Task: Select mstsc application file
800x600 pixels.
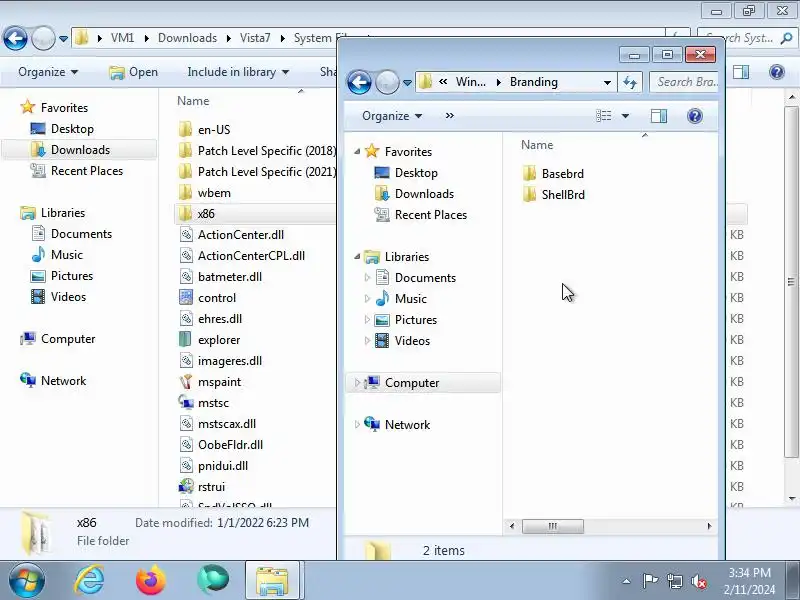Action: tap(204, 403)
